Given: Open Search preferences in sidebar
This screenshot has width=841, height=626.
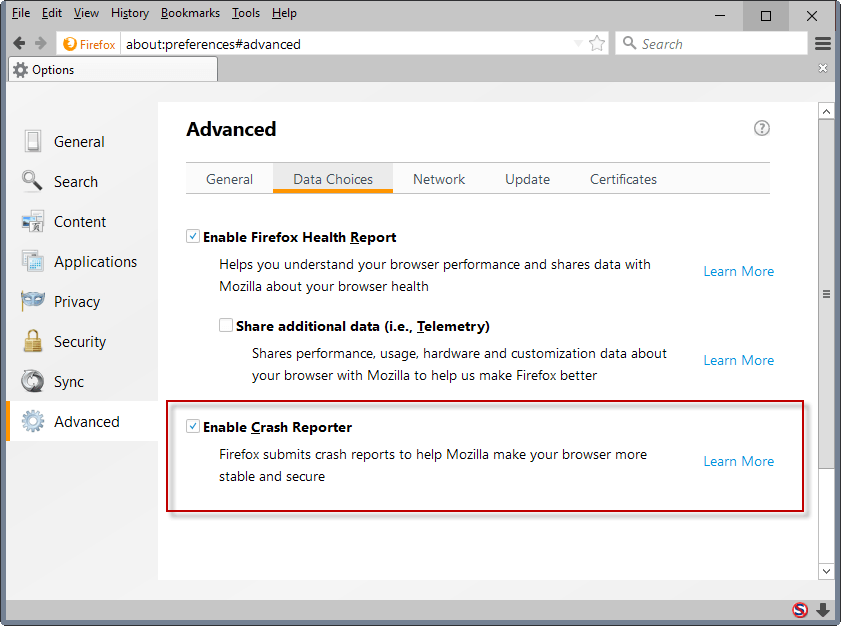Looking at the screenshot, I should click(x=83, y=181).
